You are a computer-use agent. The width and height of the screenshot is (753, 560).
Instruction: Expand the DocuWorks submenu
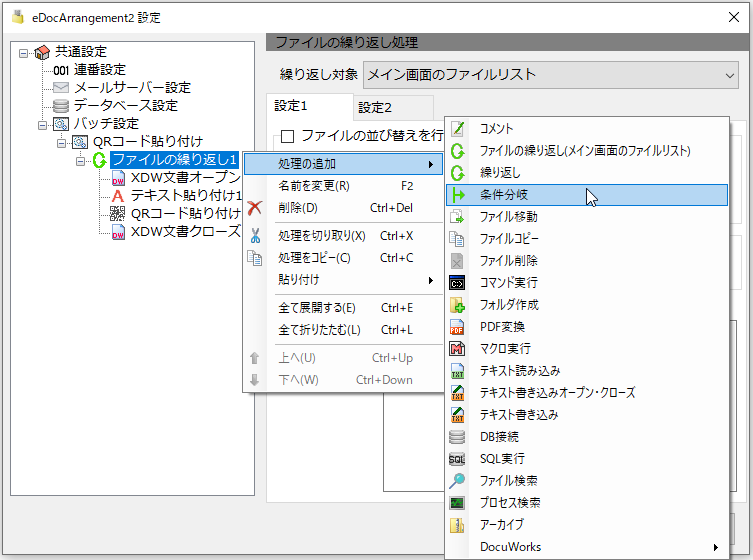coord(587,547)
